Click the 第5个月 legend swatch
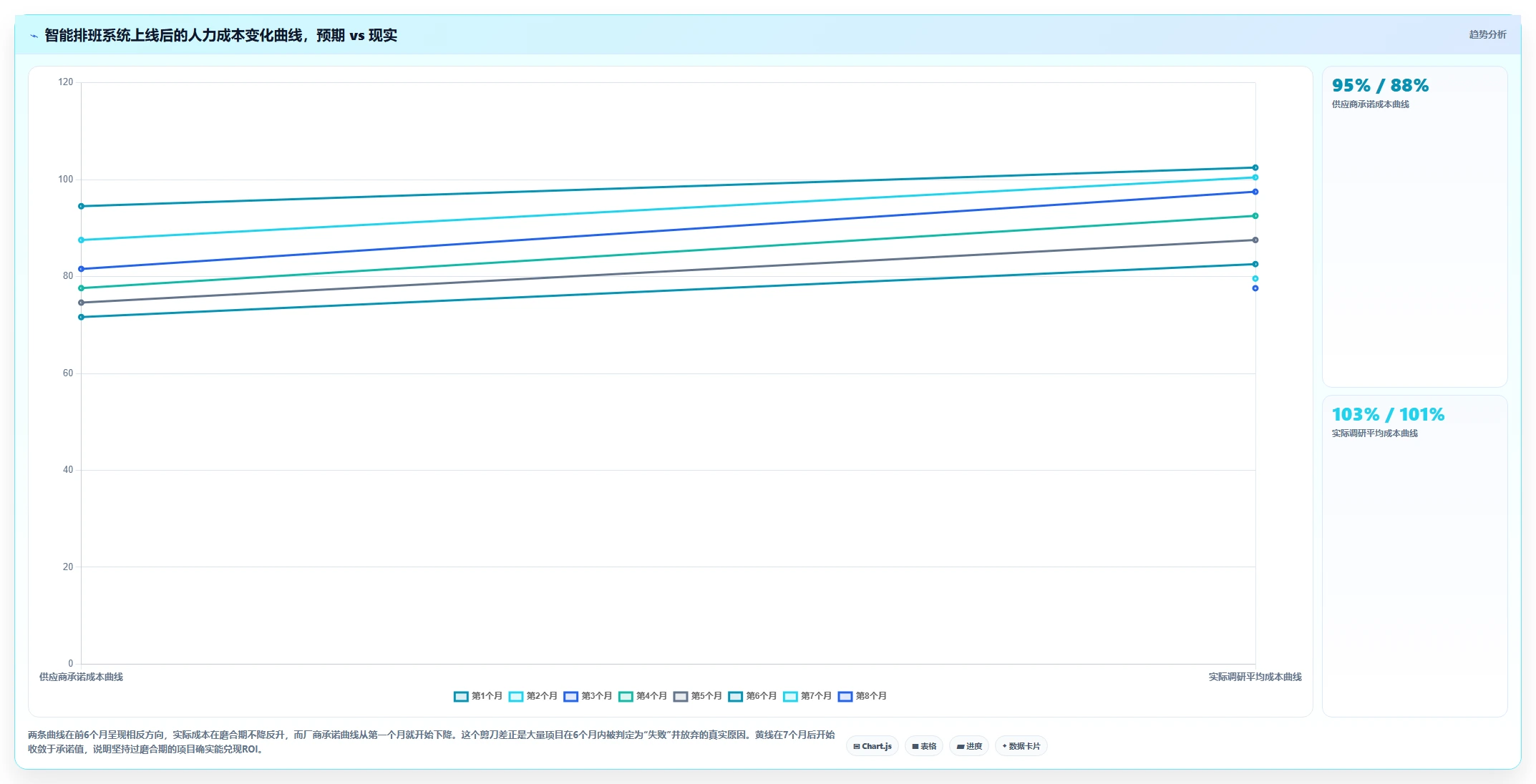Viewport: 1536px width, 784px height. [681, 697]
